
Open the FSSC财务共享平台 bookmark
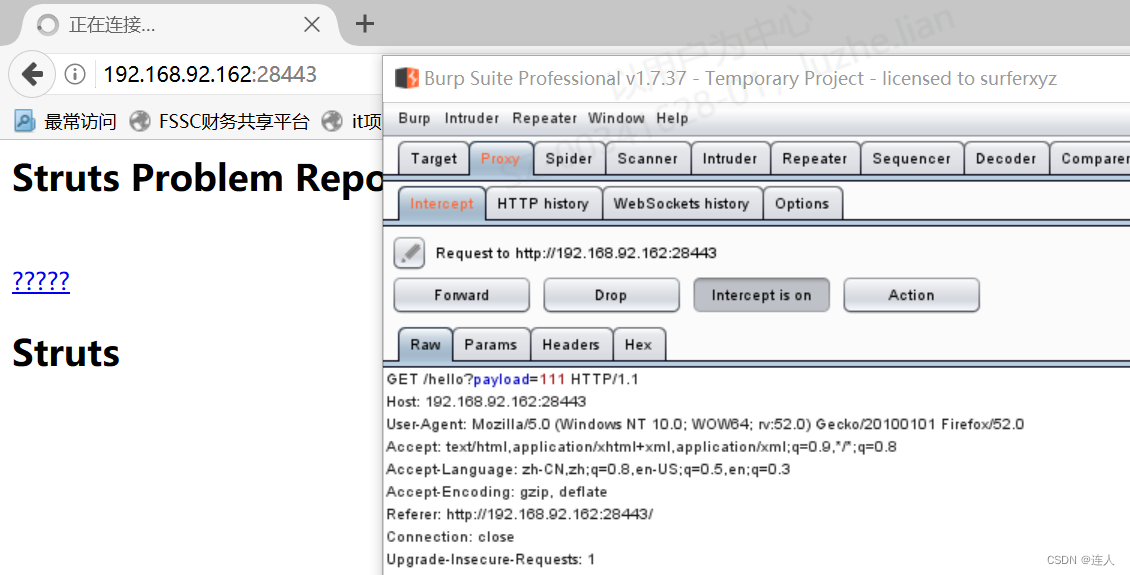click(219, 121)
